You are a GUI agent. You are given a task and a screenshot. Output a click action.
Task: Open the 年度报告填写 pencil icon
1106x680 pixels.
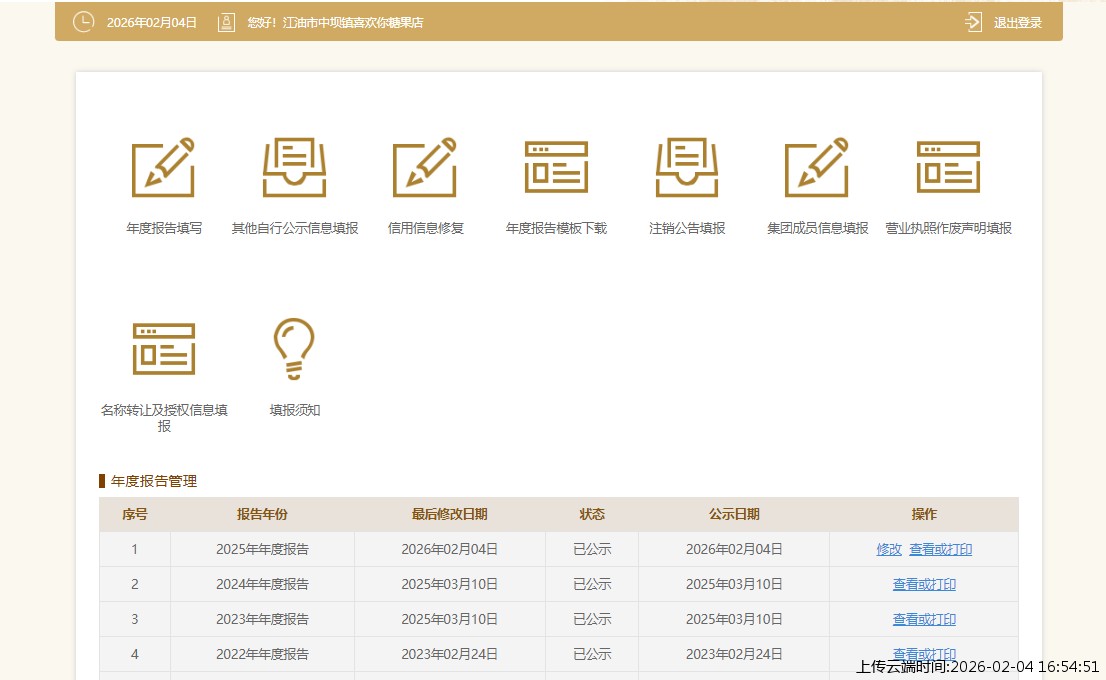(163, 168)
